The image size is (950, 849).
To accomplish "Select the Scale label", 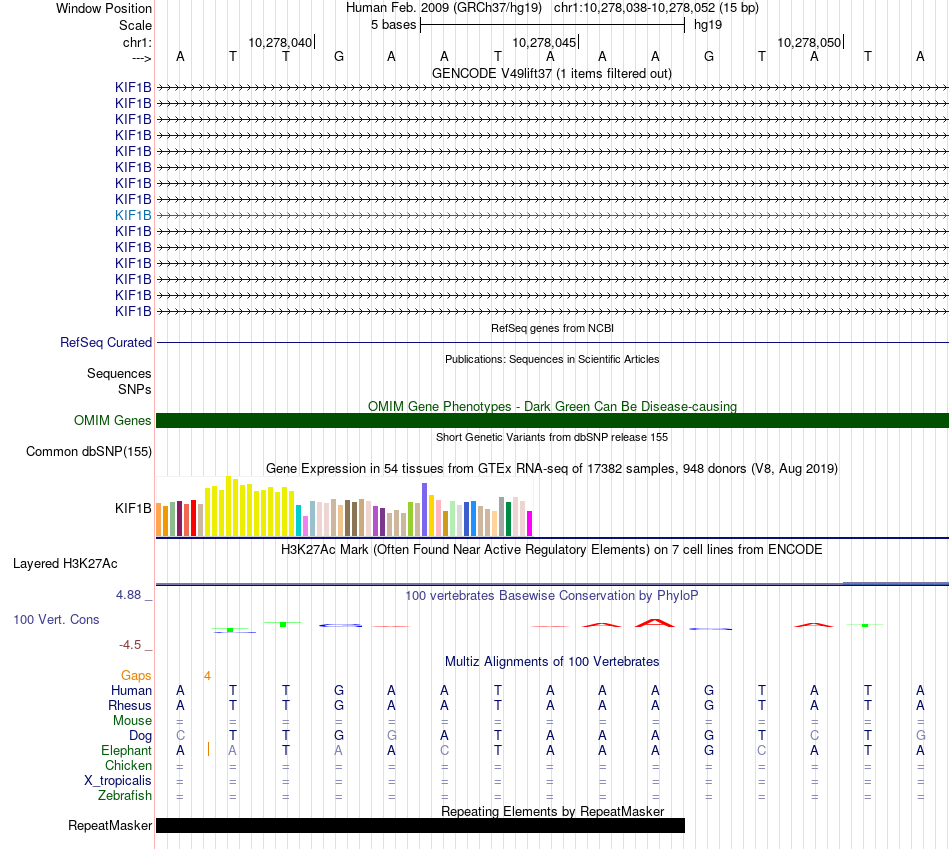I will pos(135,25).
